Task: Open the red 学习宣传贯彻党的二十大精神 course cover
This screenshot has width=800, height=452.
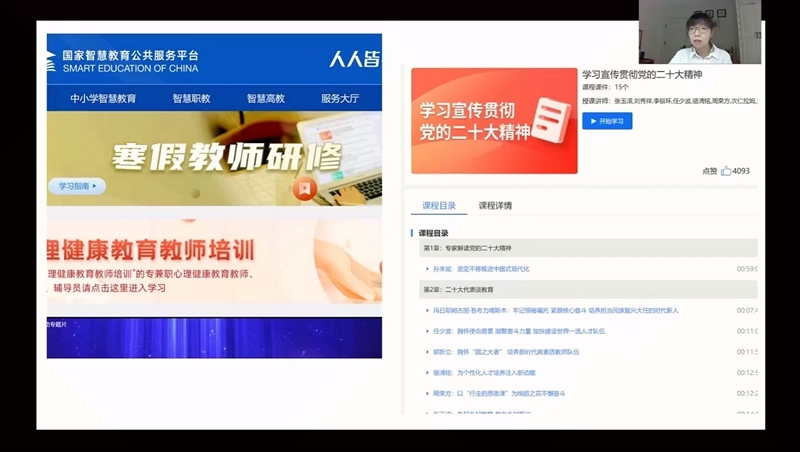Action: click(494, 121)
